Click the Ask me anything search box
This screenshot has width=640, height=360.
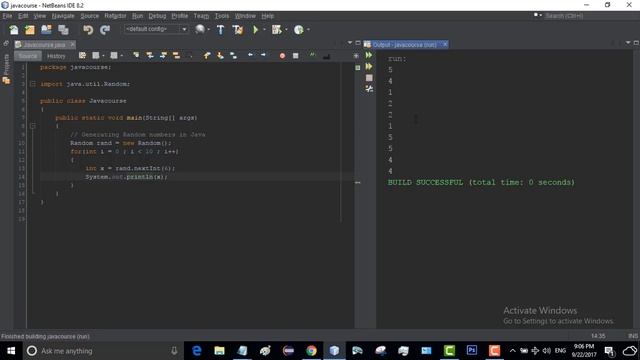[x=102, y=351]
